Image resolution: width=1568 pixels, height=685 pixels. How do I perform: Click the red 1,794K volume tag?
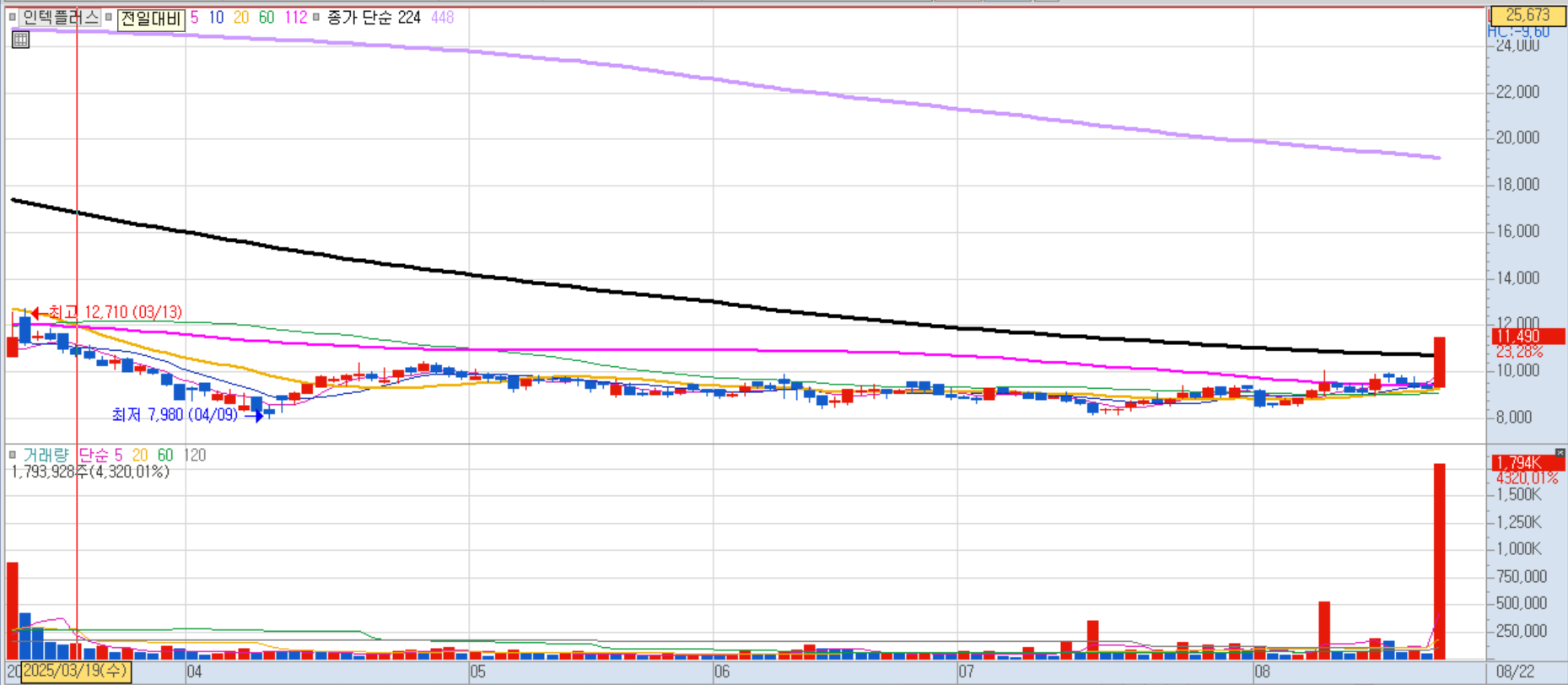click(1528, 462)
